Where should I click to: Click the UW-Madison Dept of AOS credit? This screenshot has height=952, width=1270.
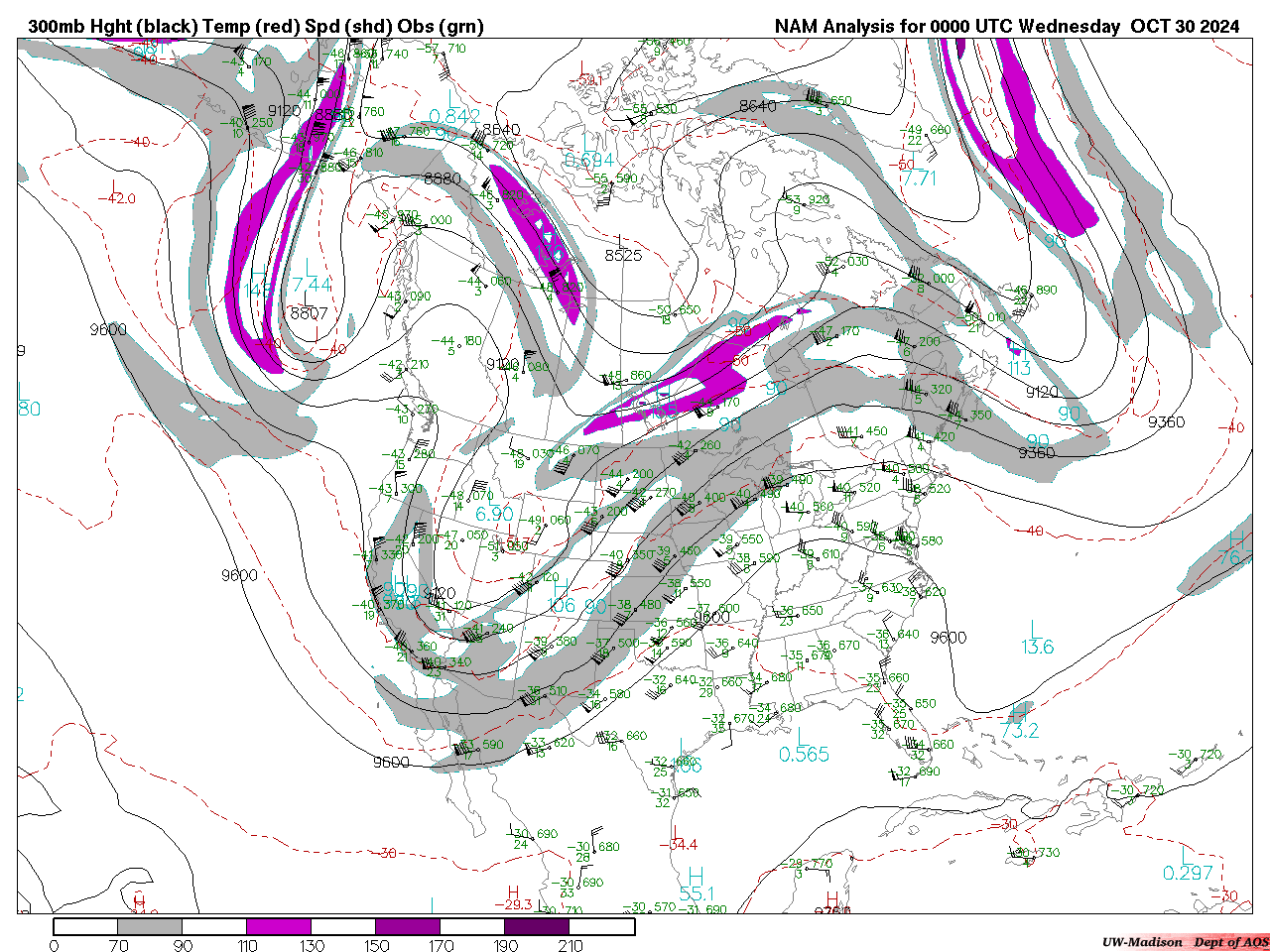click(x=1185, y=942)
